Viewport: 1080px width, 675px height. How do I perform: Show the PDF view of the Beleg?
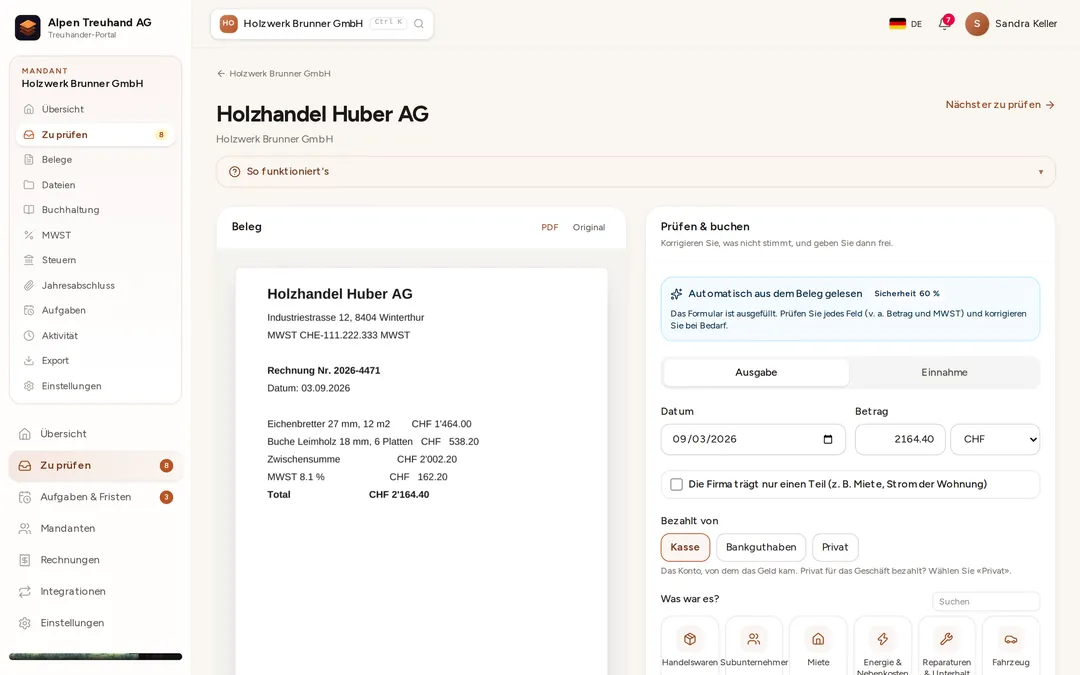[550, 227]
